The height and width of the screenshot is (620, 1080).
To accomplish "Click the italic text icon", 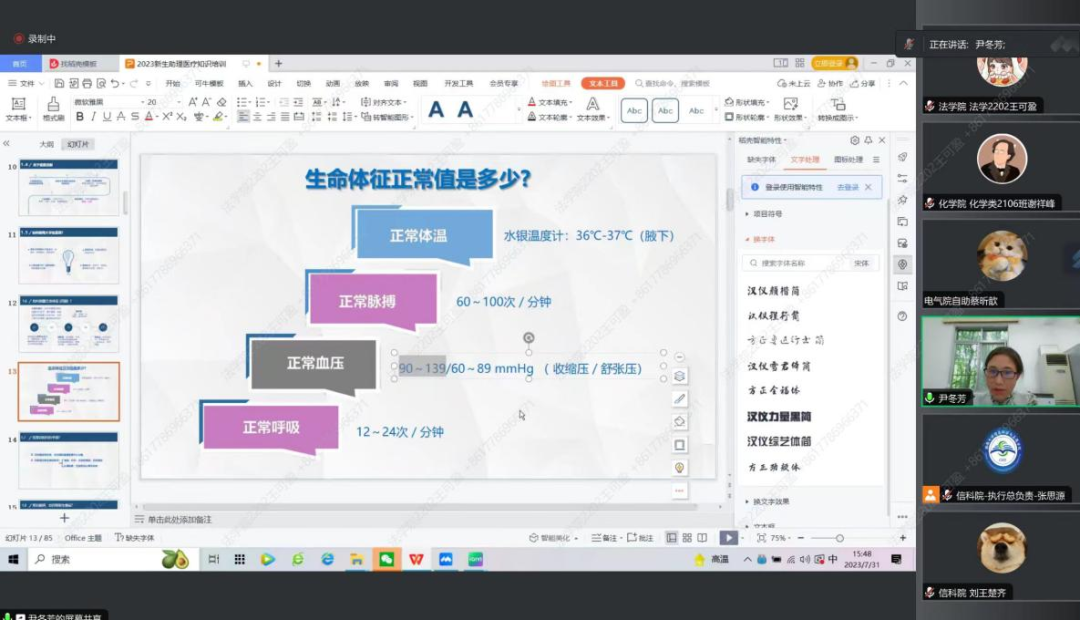I will [93, 117].
